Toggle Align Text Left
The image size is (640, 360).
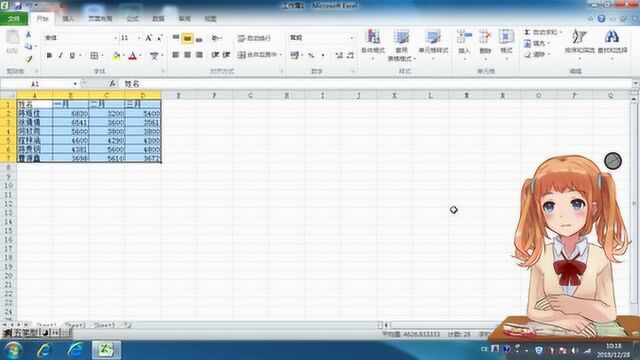click(176, 55)
